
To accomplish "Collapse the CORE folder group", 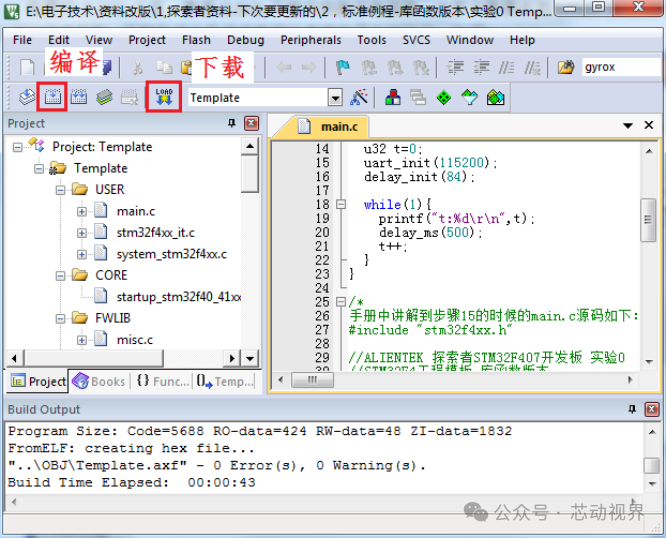I will (x=60, y=276).
